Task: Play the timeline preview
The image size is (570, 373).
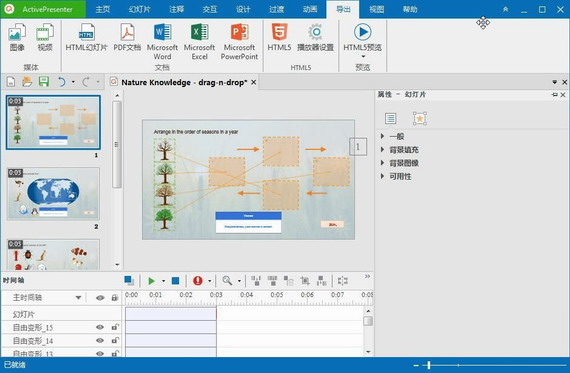Action: (x=152, y=281)
